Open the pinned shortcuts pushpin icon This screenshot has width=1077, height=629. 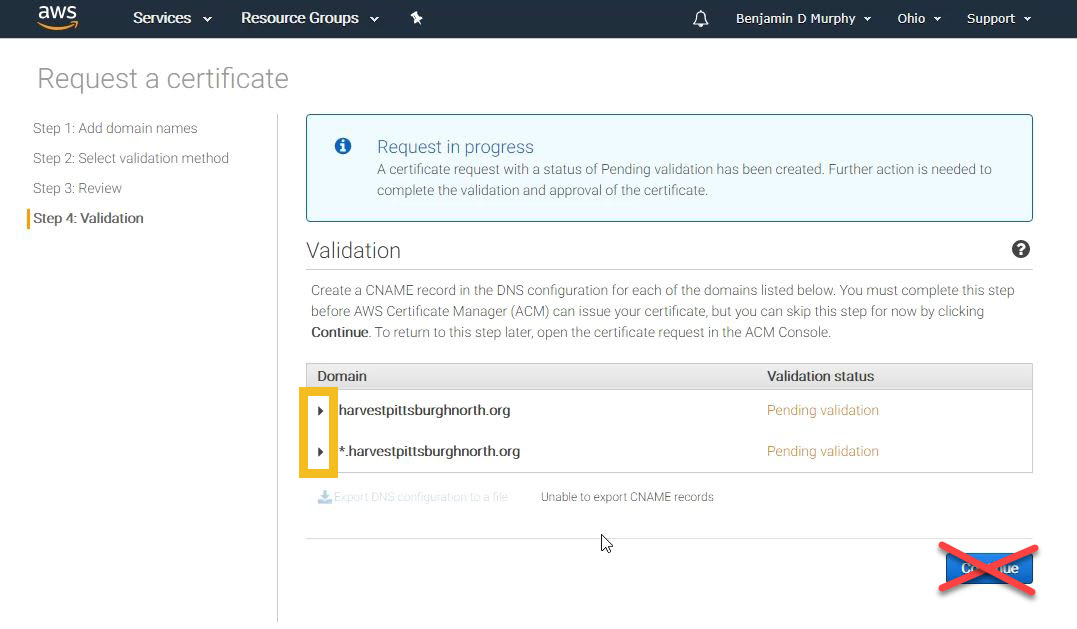click(416, 18)
